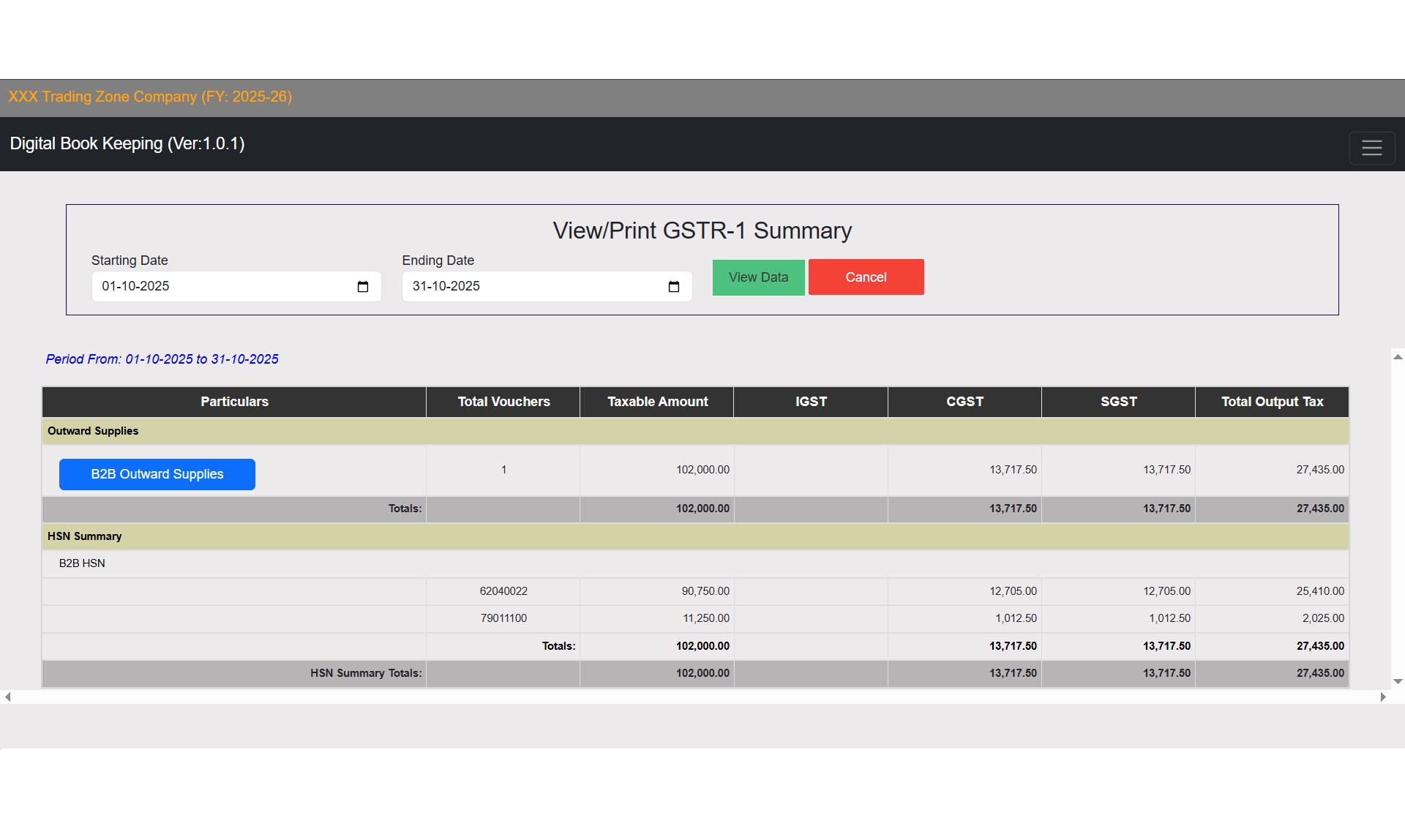Open B2B Outward Supplies details
Image resolution: width=1405 pixels, height=840 pixels.
coord(157,474)
